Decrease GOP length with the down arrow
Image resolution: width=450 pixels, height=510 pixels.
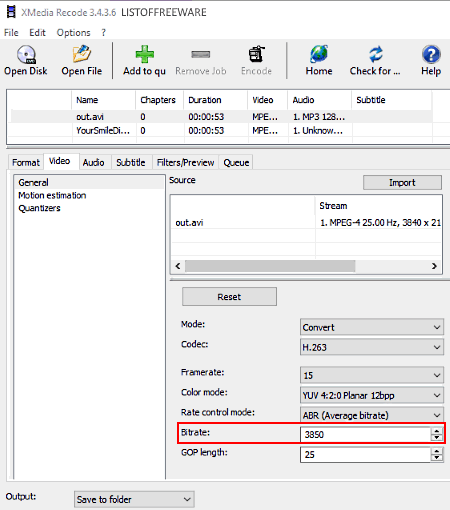coord(437,458)
